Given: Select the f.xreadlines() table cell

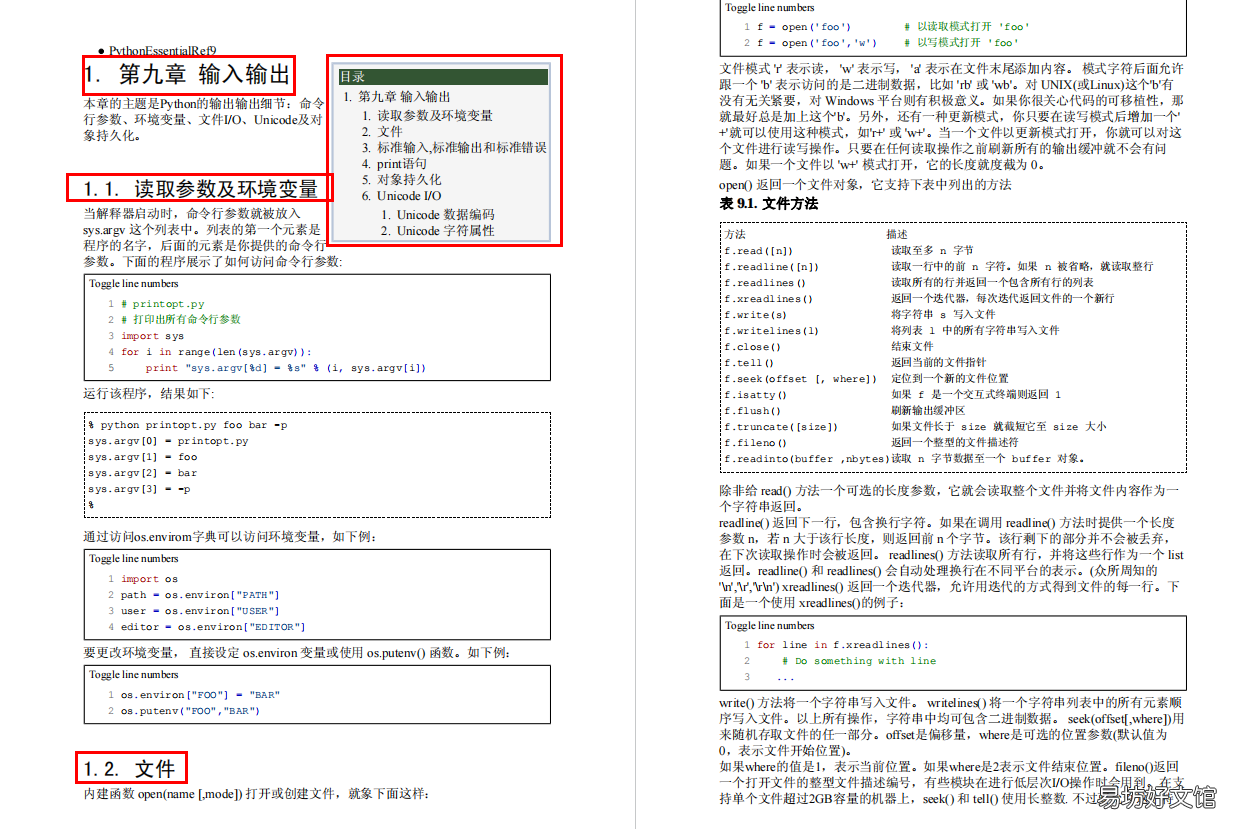Looking at the screenshot, I should (x=768, y=299).
